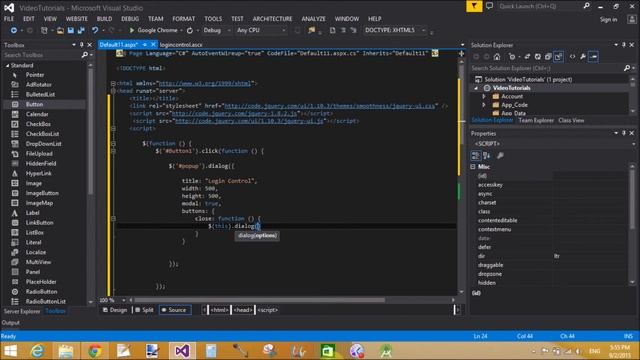
Task: Toggle Show All Files in Solution Explorer
Action: pos(558,57)
